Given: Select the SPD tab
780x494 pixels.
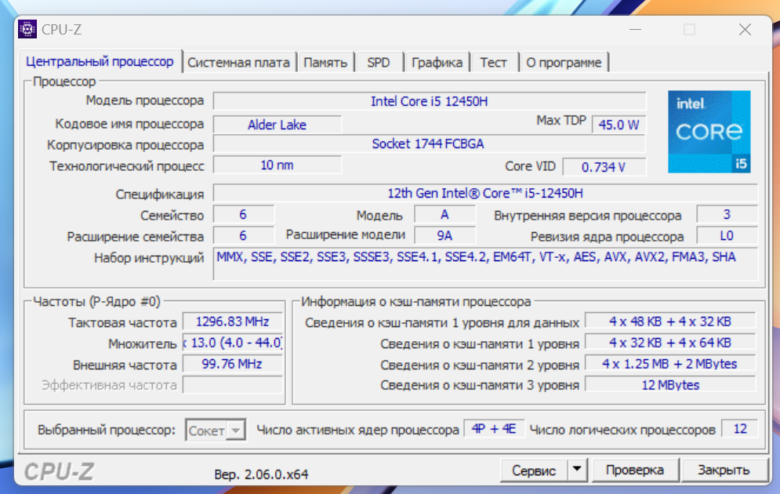Looking at the screenshot, I should (378, 63).
